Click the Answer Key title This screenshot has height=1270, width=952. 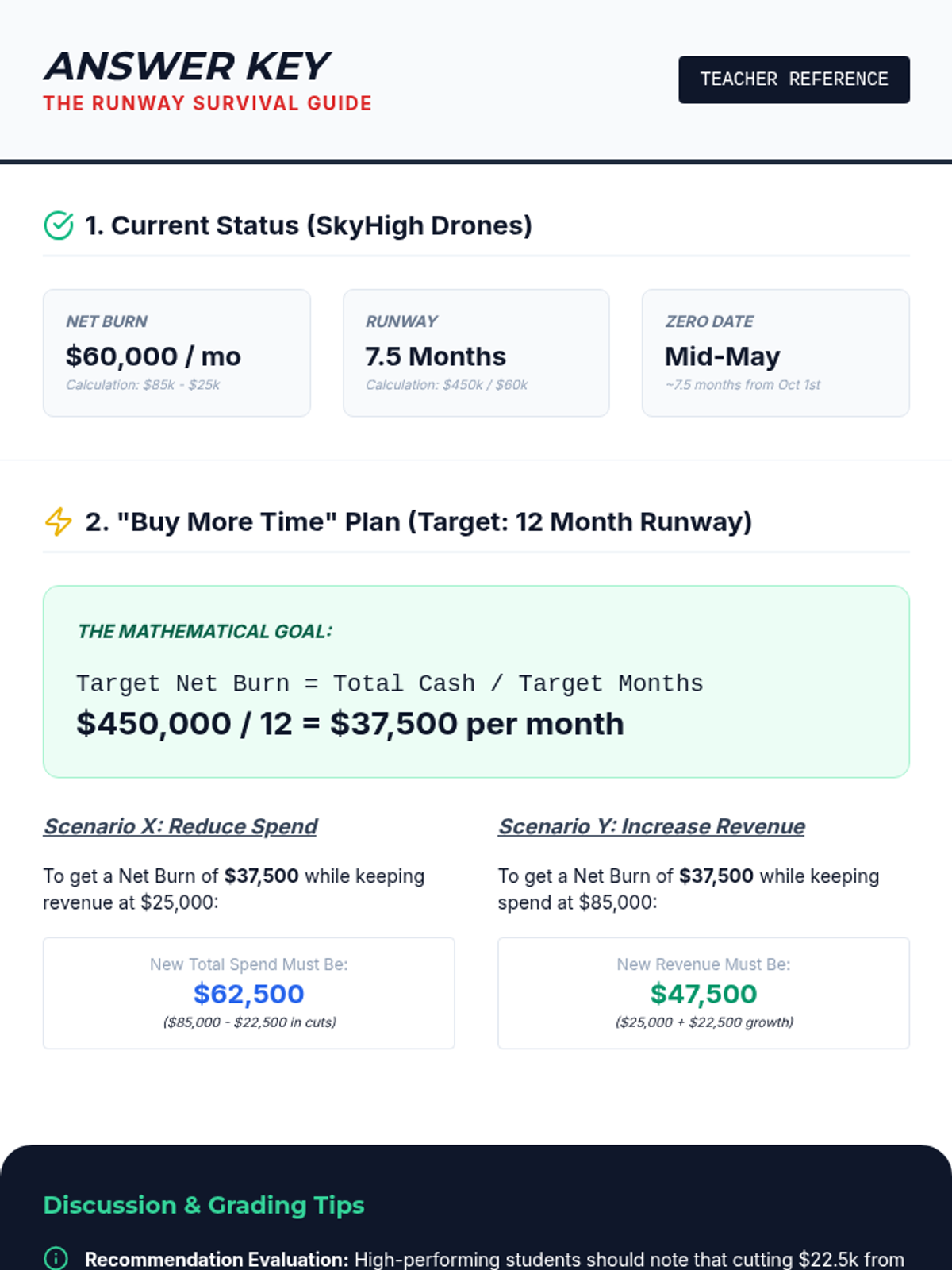[186, 67]
